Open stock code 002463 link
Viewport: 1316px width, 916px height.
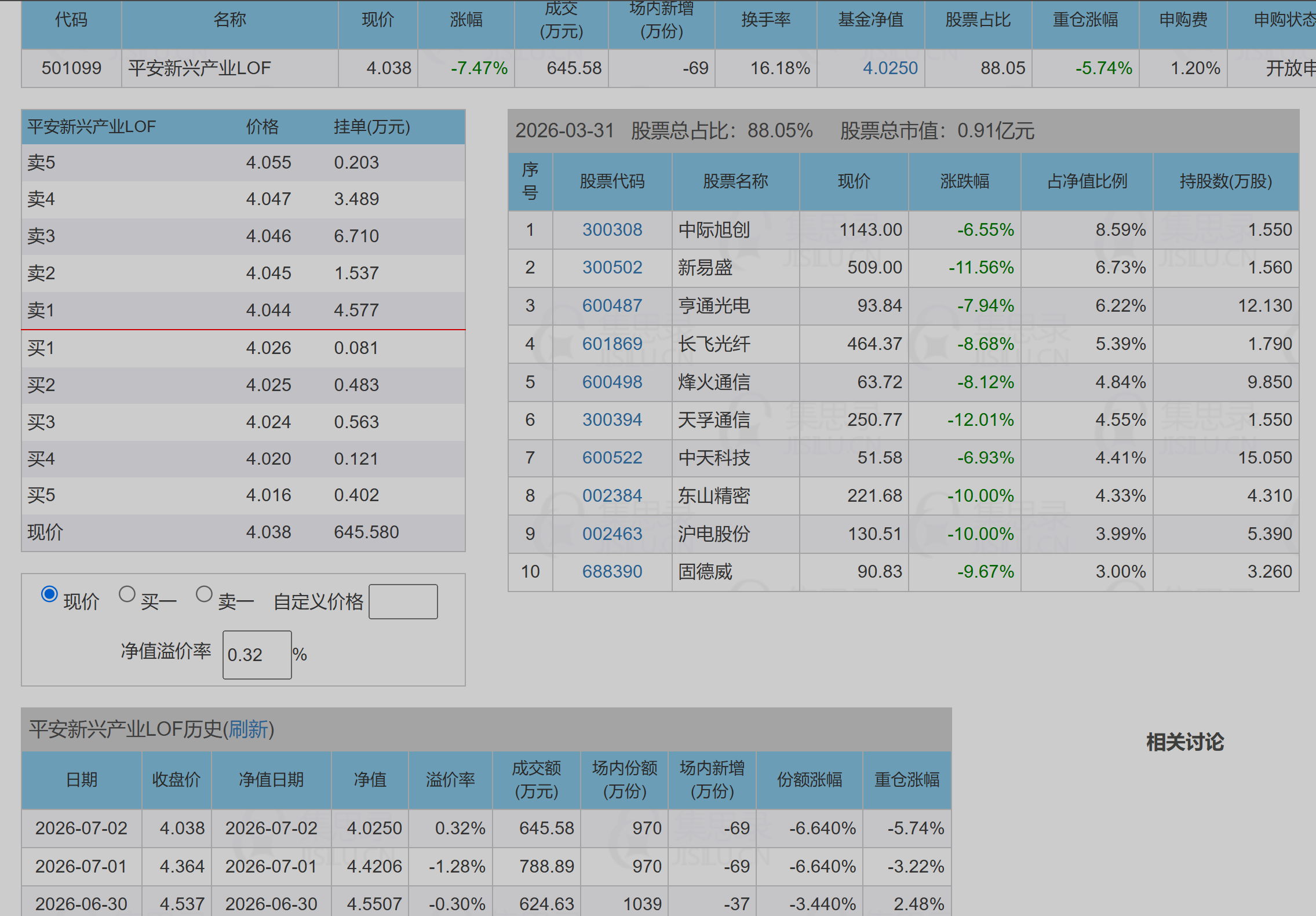pyautogui.click(x=612, y=534)
